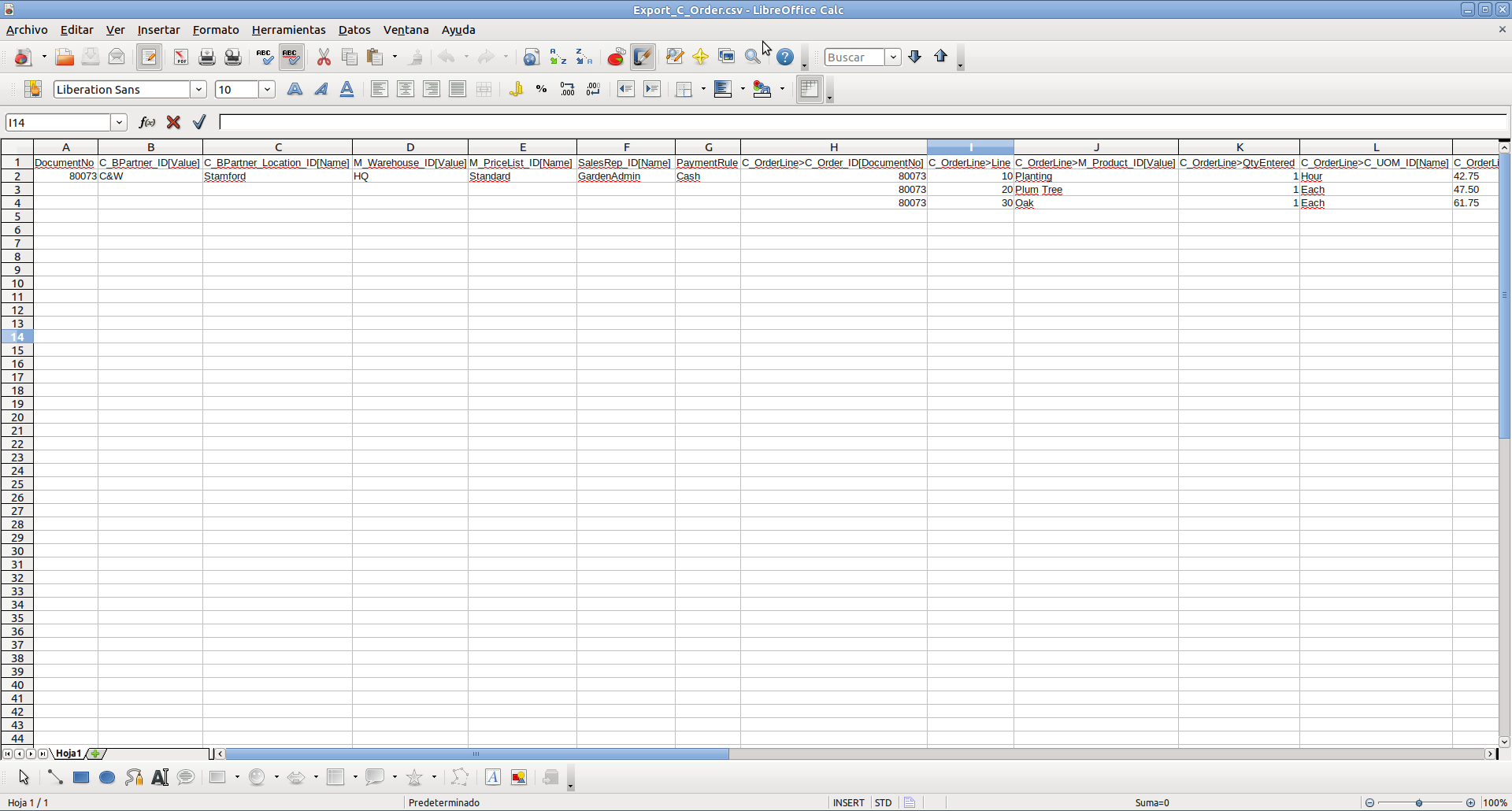Click the Function Wizard icon
Screen dimensions: 1512x811
pos(146,123)
